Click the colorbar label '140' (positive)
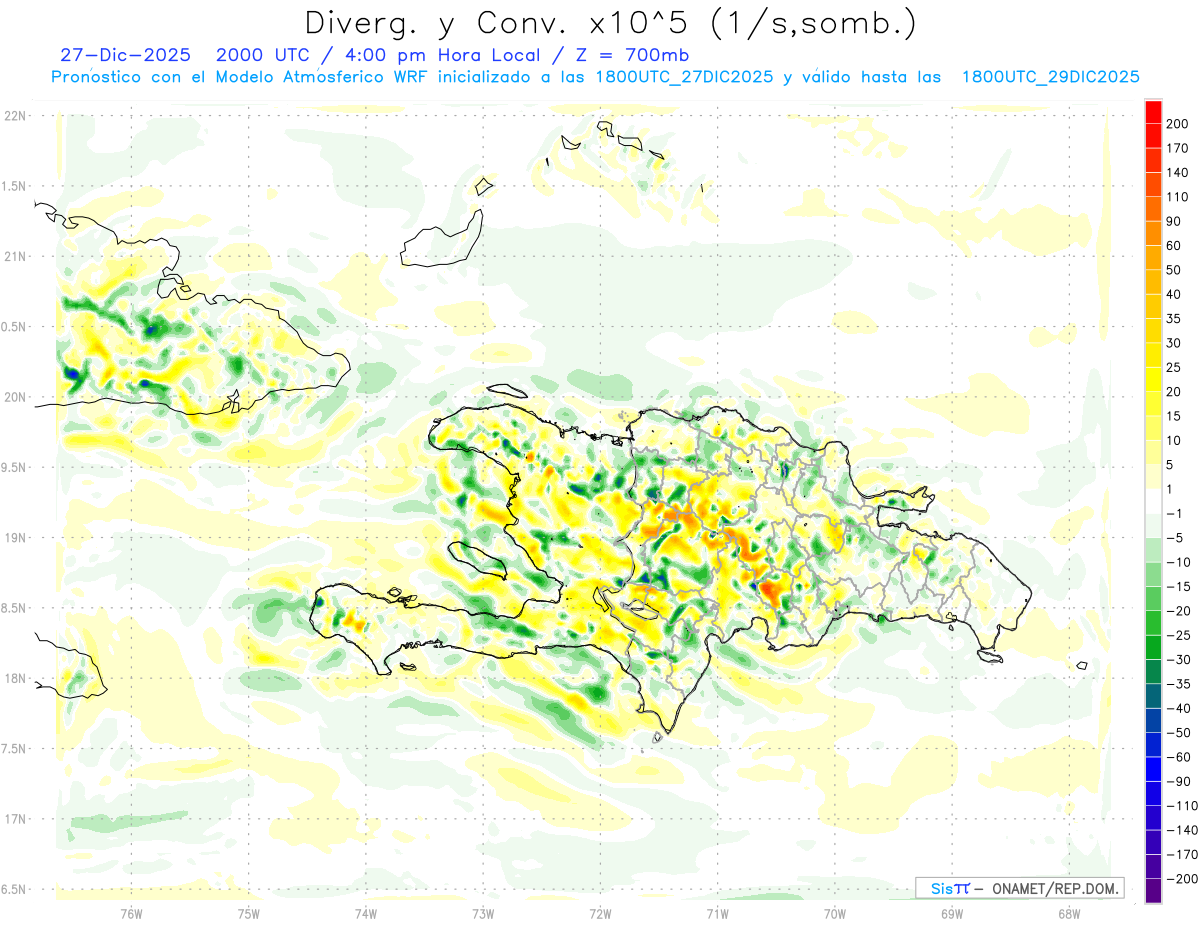The width and height of the screenshot is (1200, 927). 1179,173
